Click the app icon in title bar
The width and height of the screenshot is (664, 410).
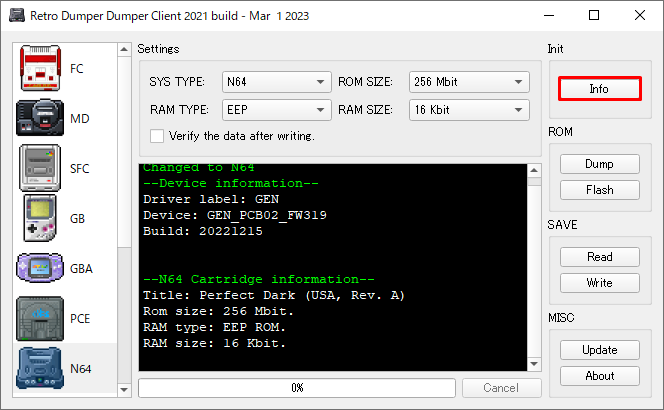(x=16, y=15)
